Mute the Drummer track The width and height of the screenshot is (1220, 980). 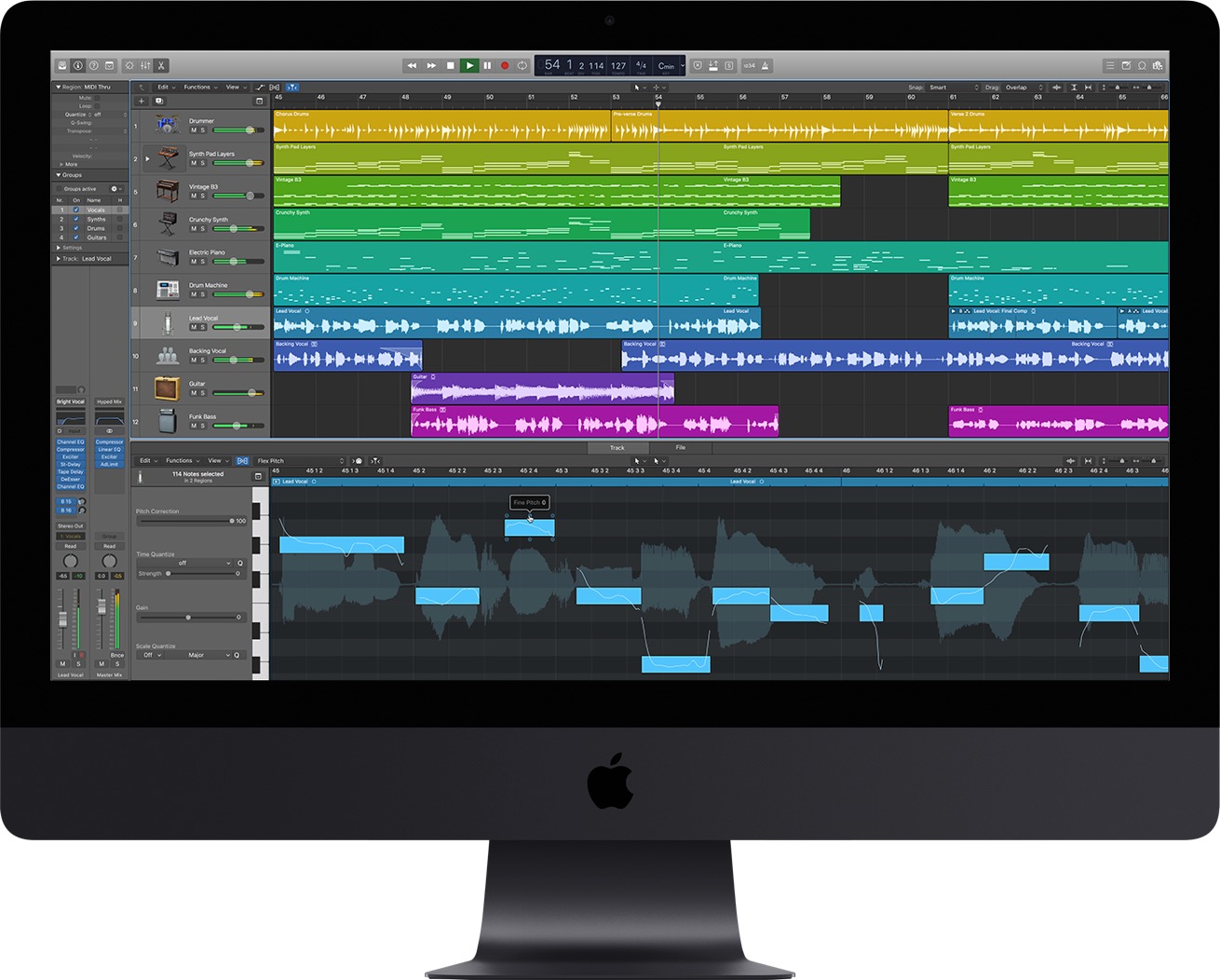click(x=194, y=130)
